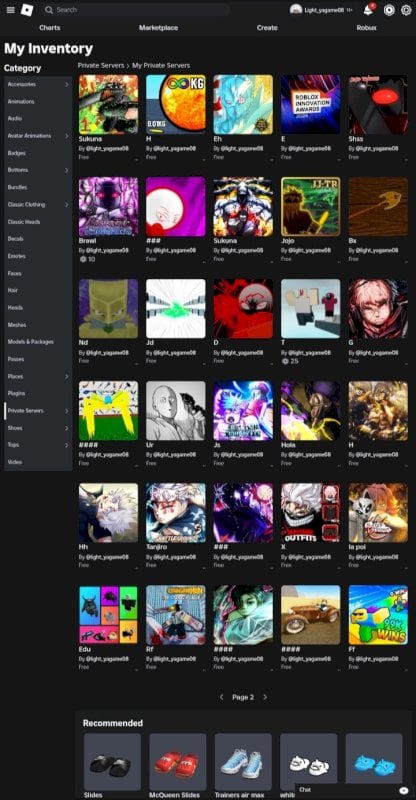Click inside the Search field
The height and width of the screenshot is (800, 416).
136,10
